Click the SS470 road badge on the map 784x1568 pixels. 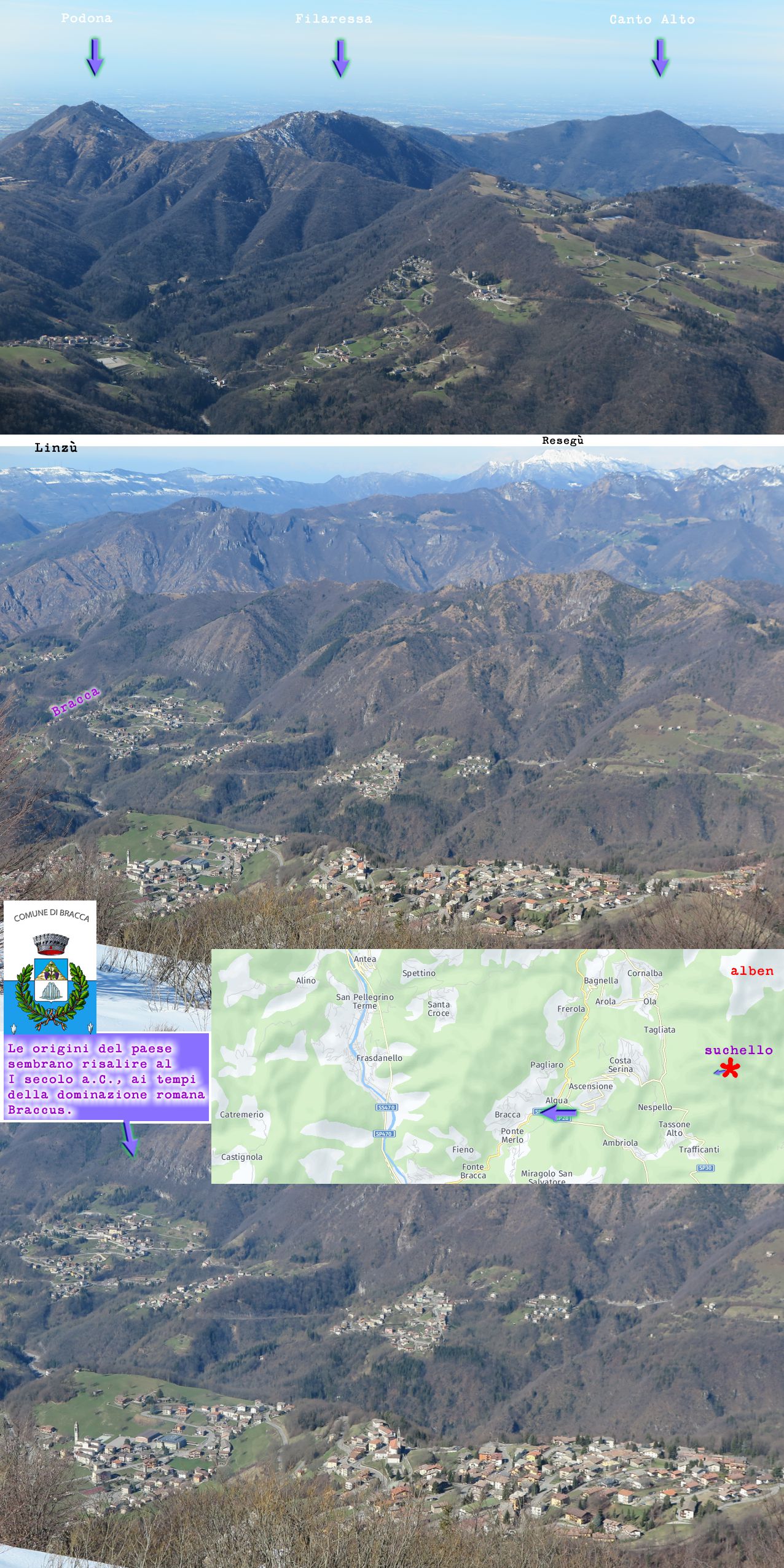pos(387,1107)
